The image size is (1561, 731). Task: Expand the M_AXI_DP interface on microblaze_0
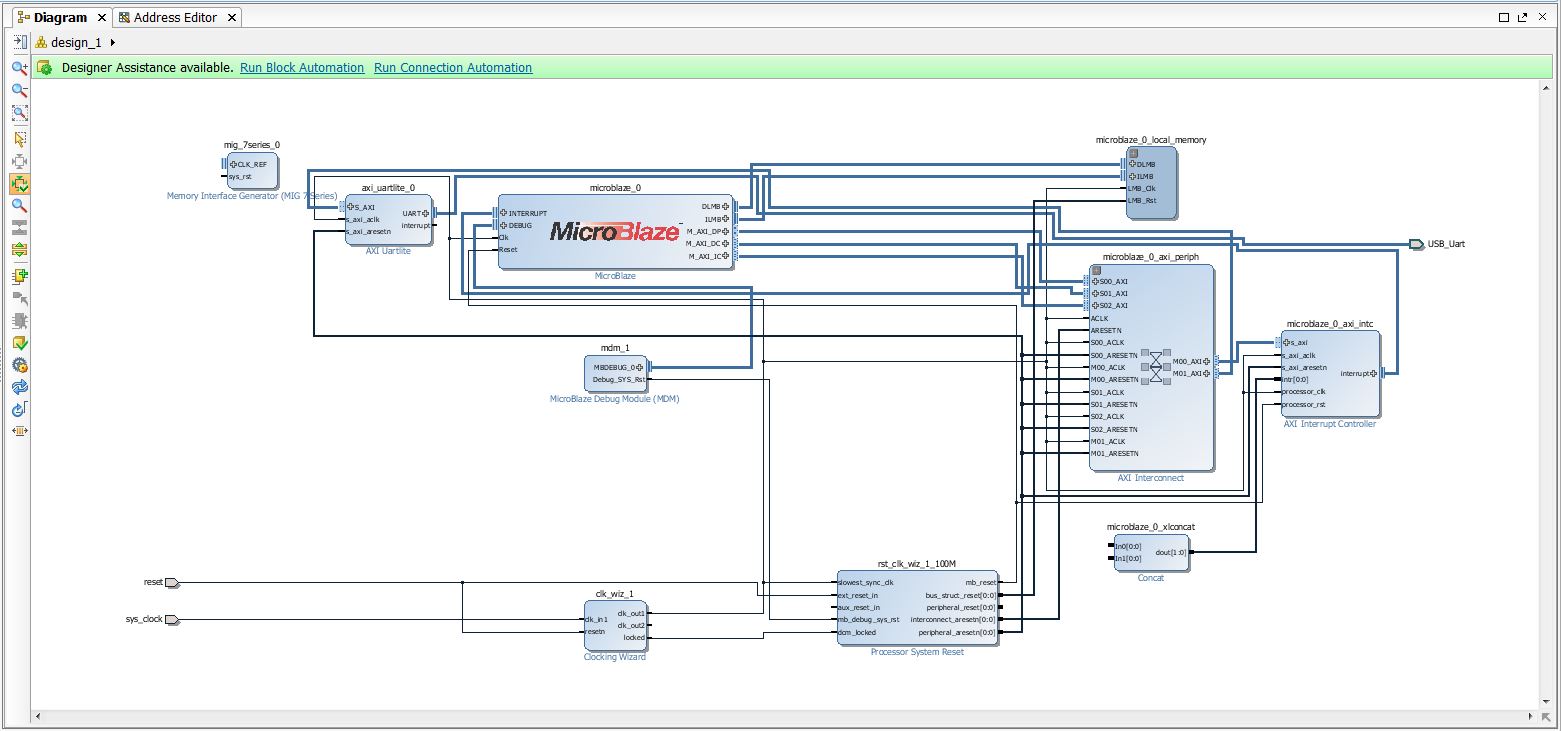(726, 232)
